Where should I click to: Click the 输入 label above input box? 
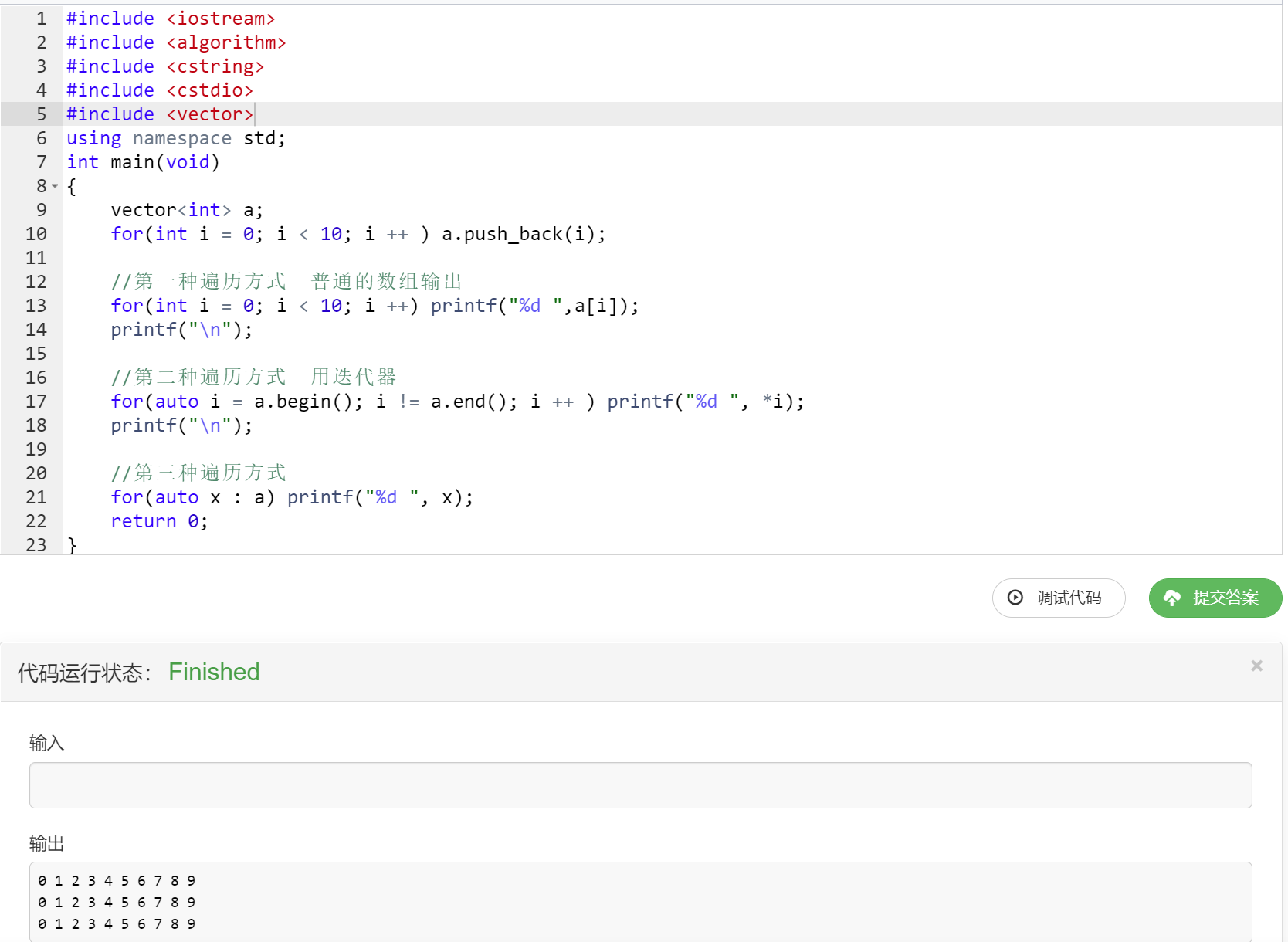pyautogui.click(x=46, y=743)
